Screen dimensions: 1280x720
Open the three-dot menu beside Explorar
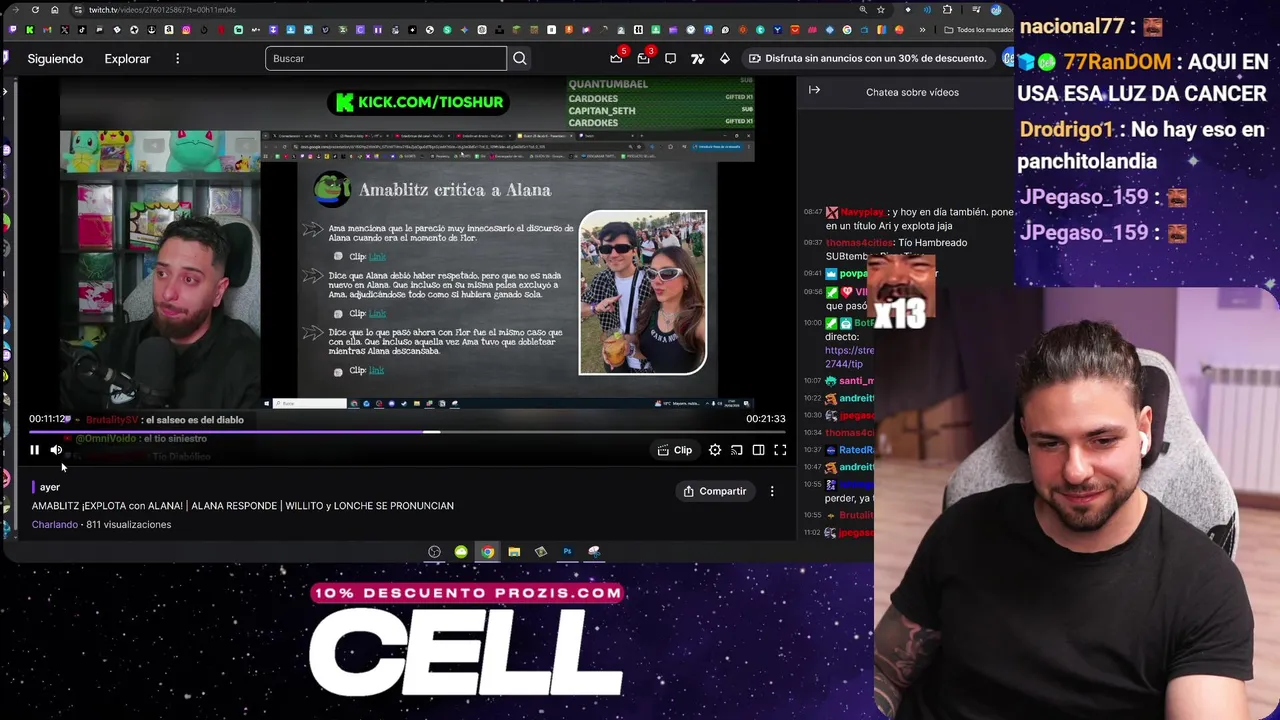[177, 59]
